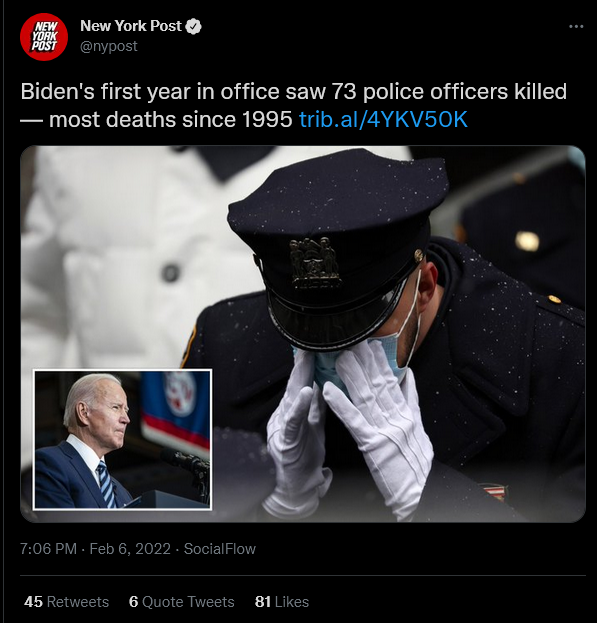Screen dimensions: 597x623
Task: Open the New York Post profile avatar
Action: 44,37
